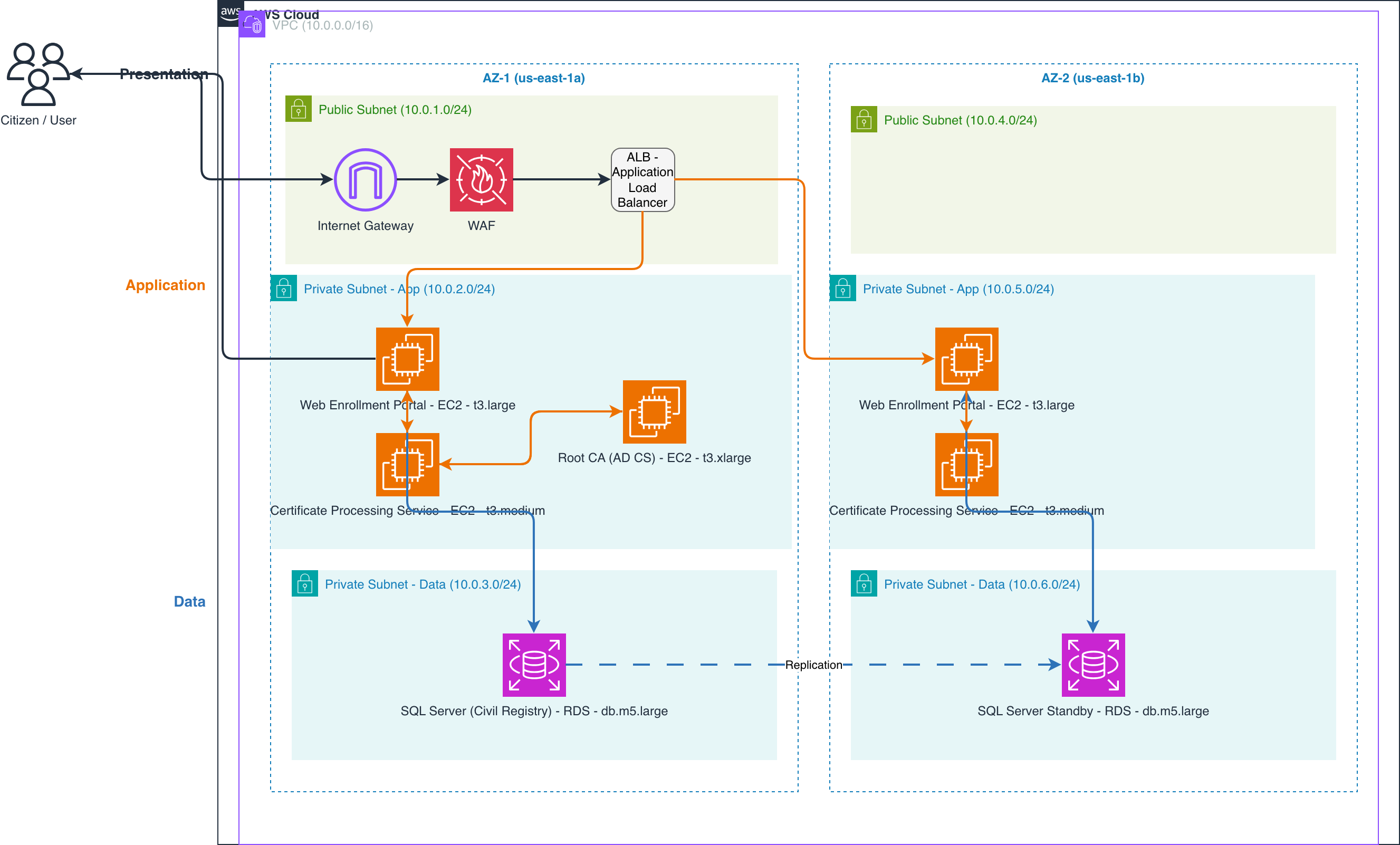Select SQL Server (Civil Registry) RDS icon
Screen dimensions: 1400x845
pyautogui.click(x=534, y=665)
